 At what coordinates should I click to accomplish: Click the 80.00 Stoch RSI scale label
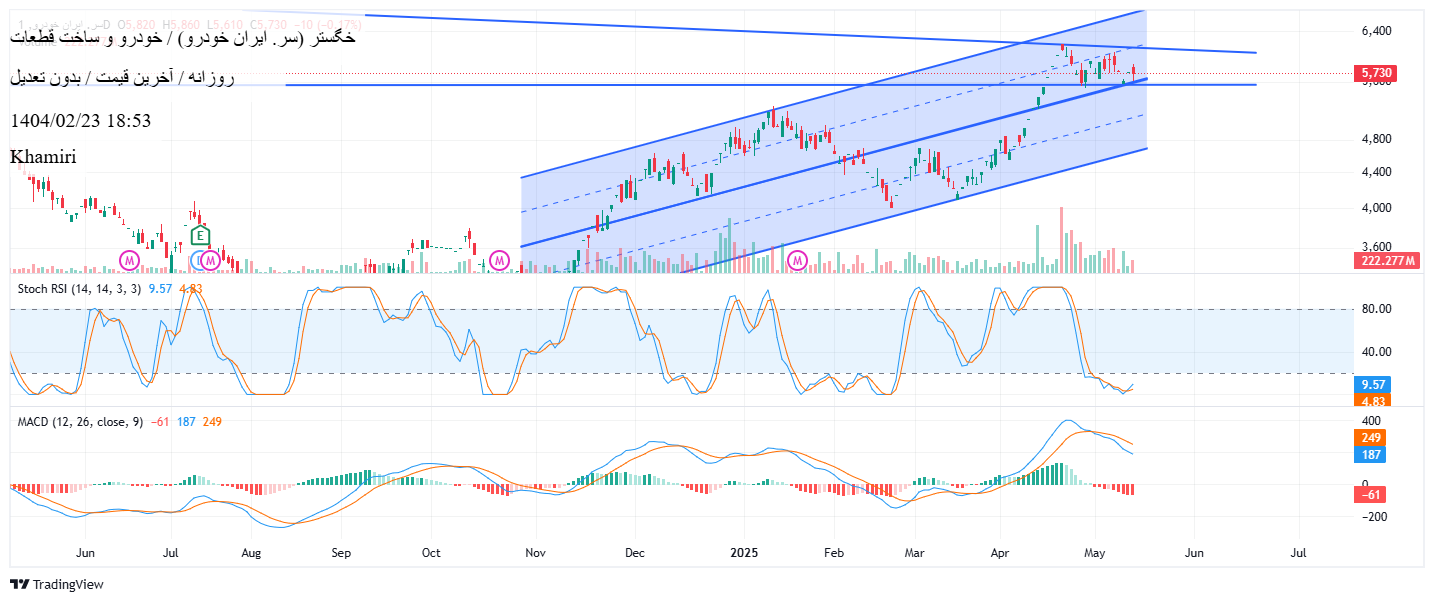click(x=1377, y=309)
